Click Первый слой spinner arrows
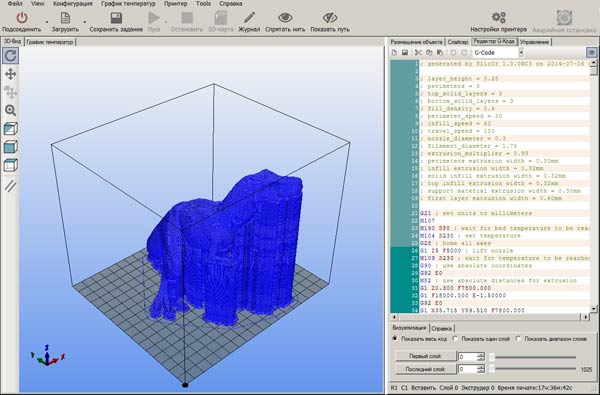Image resolution: width=600 pixels, height=395 pixels. pos(481,357)
